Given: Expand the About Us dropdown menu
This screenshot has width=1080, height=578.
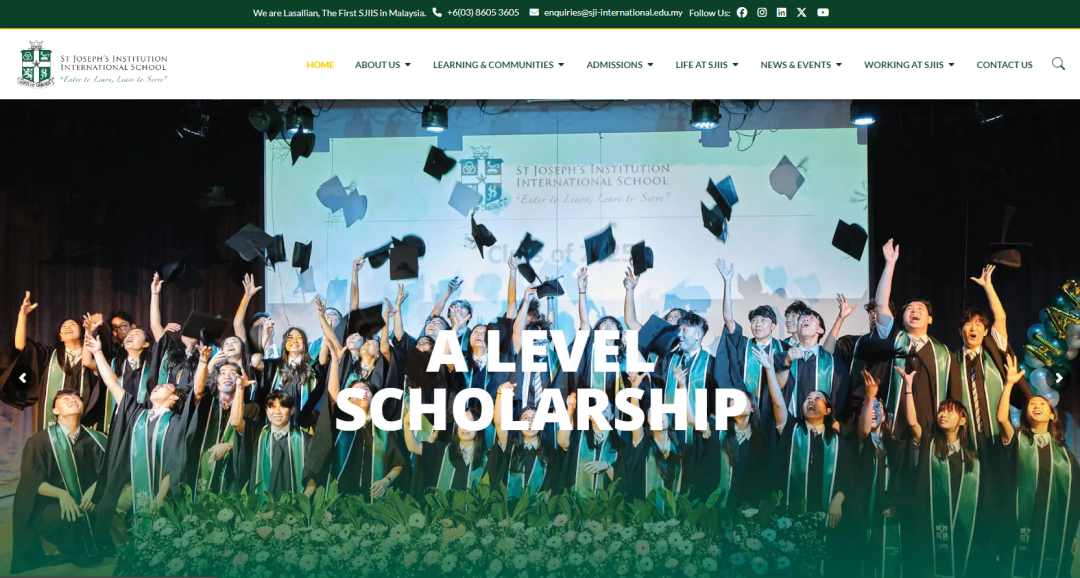Looking at the screenshot, I should tap(383, 65).
